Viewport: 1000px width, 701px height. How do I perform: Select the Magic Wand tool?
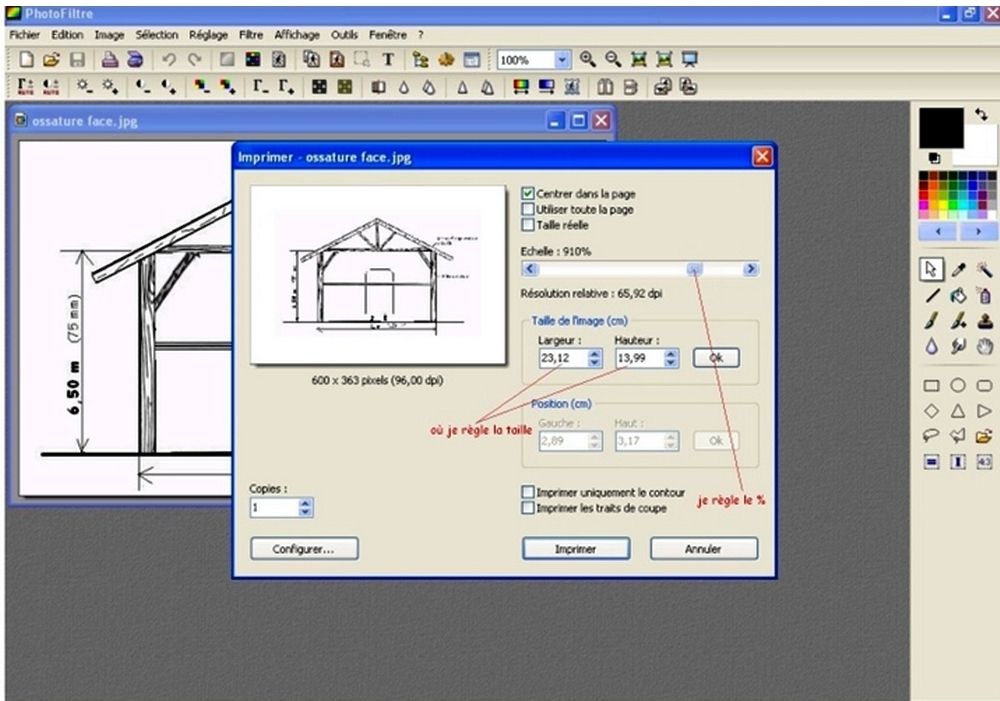[x=984, y=269]
